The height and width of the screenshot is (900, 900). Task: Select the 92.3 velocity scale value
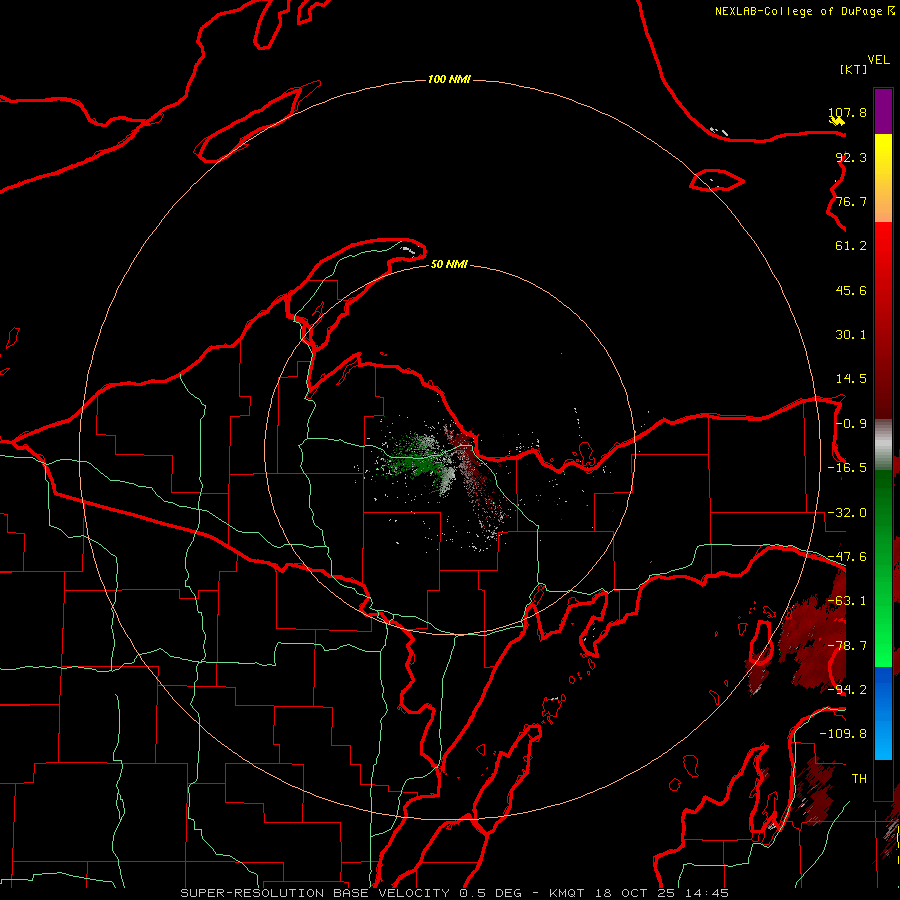tap(851, 157)
